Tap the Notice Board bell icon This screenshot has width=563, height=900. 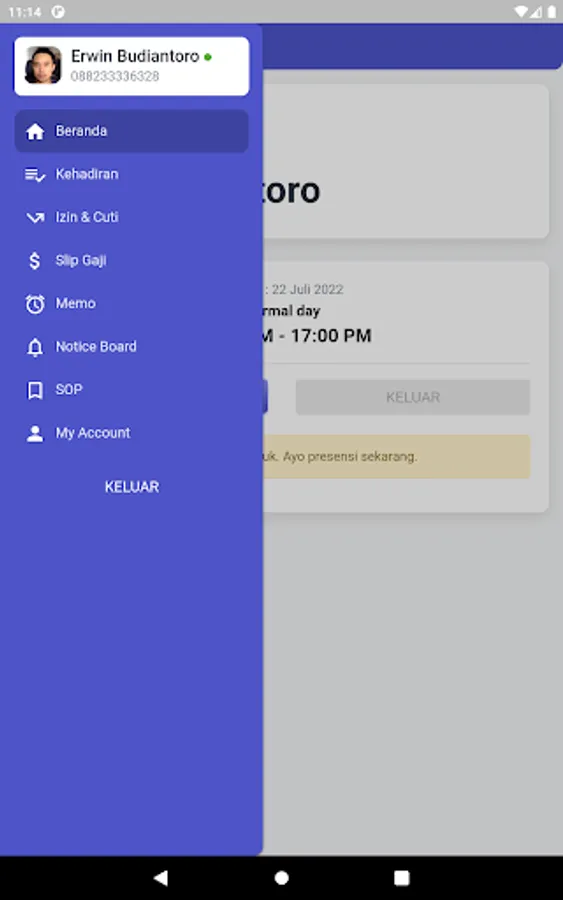coord(35,347)
